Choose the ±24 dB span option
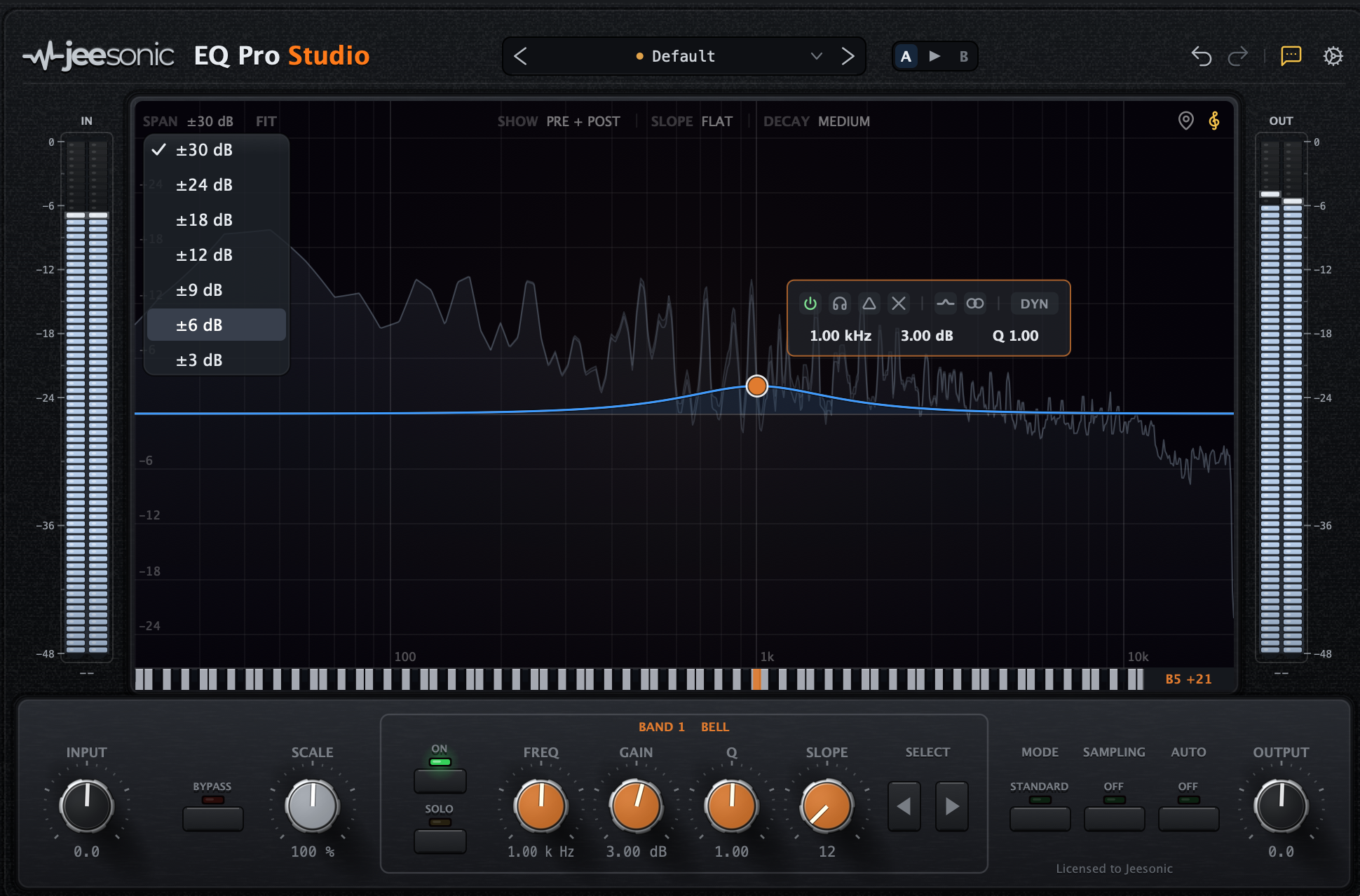The image size is (1360, 896). tap(217, 184)
